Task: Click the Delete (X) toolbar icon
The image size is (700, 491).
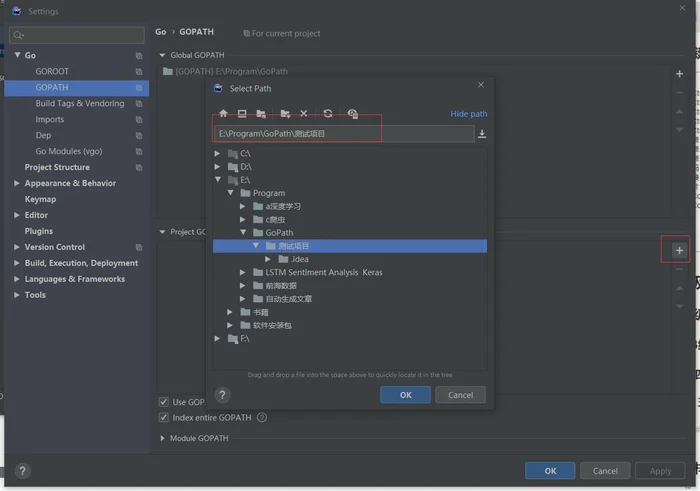Action: click(304, 113)
